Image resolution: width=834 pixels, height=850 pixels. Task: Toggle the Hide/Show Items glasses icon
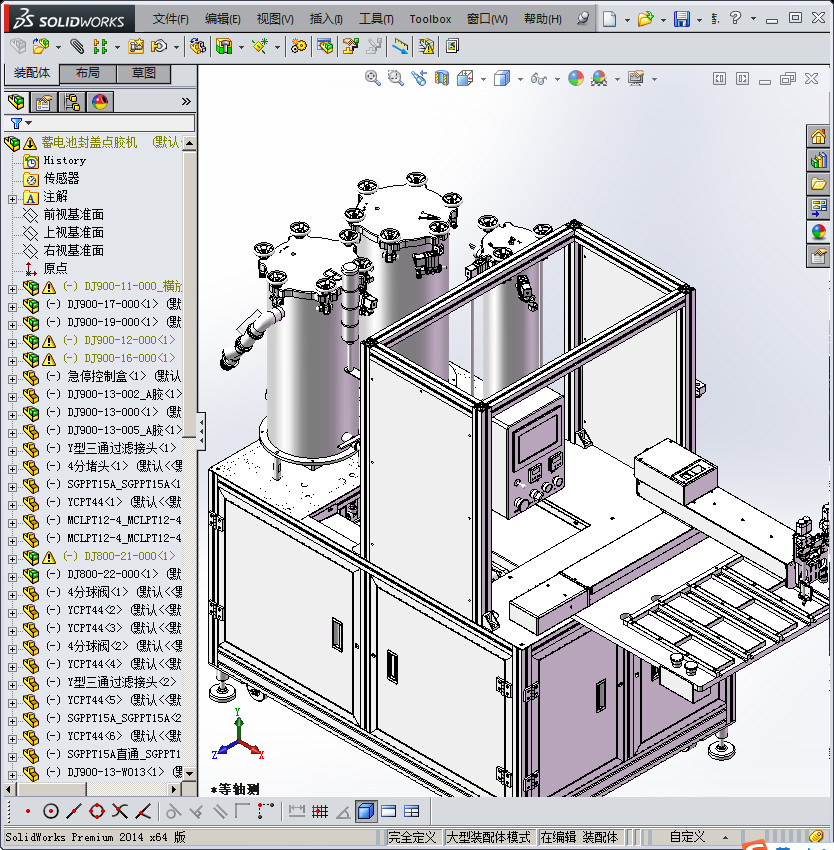[x=538, y=78]
